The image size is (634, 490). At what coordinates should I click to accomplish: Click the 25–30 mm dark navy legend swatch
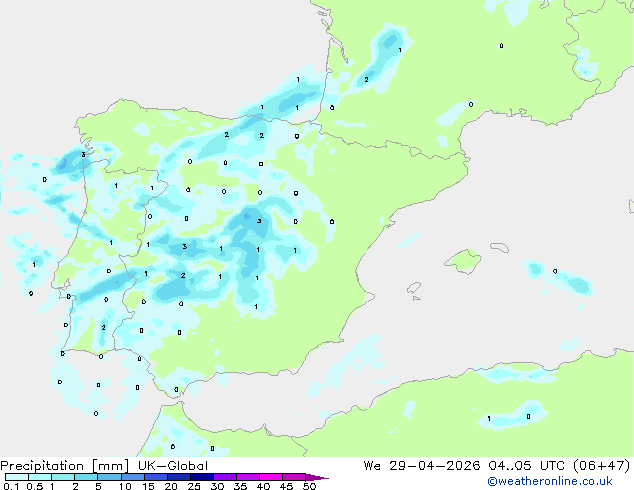click(202, 477)
